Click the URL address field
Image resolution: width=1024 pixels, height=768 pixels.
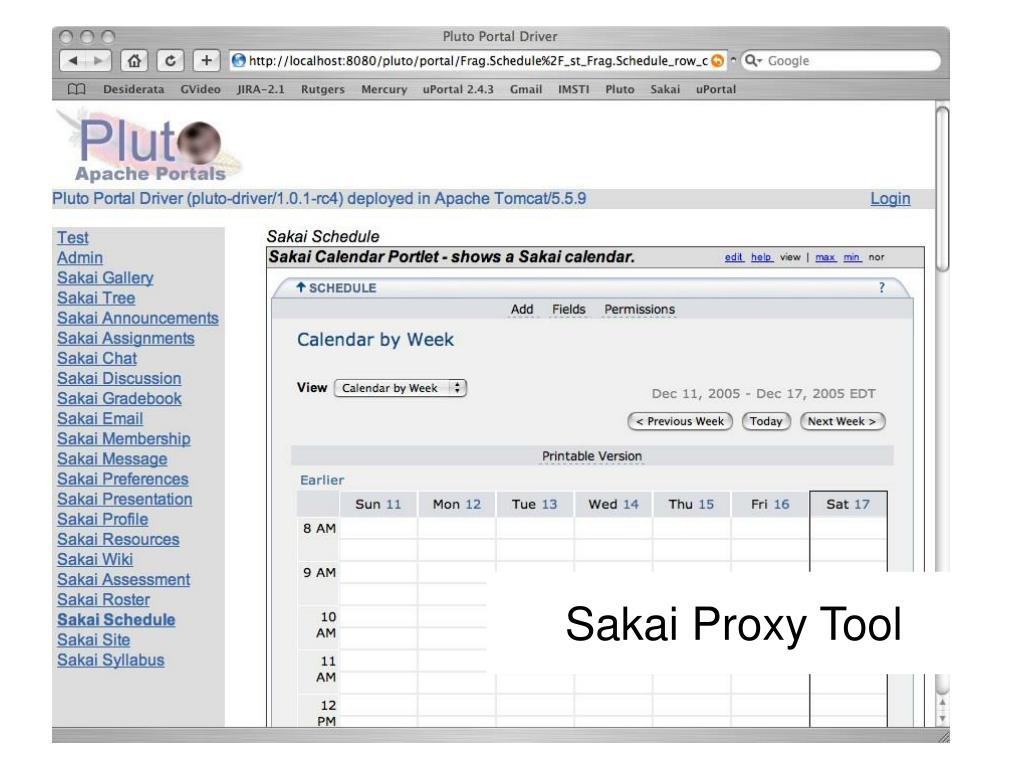point(477,61)
